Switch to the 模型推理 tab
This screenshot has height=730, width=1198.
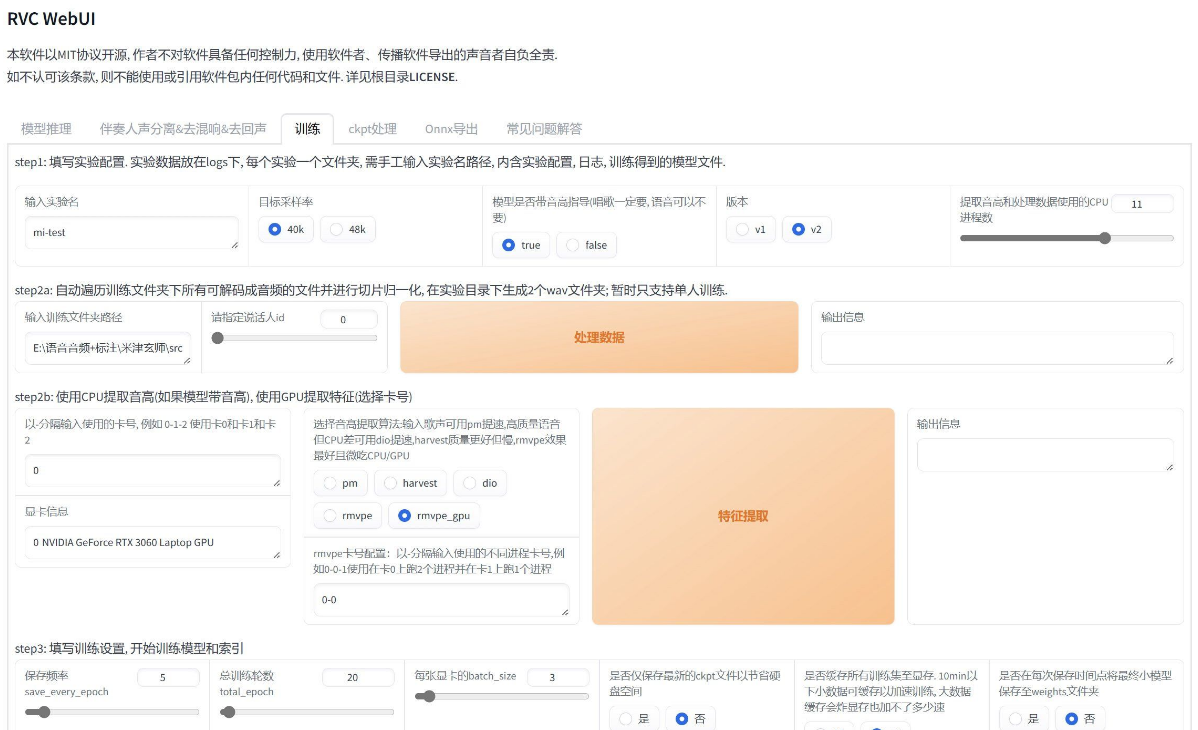click(x=46, y=129)
